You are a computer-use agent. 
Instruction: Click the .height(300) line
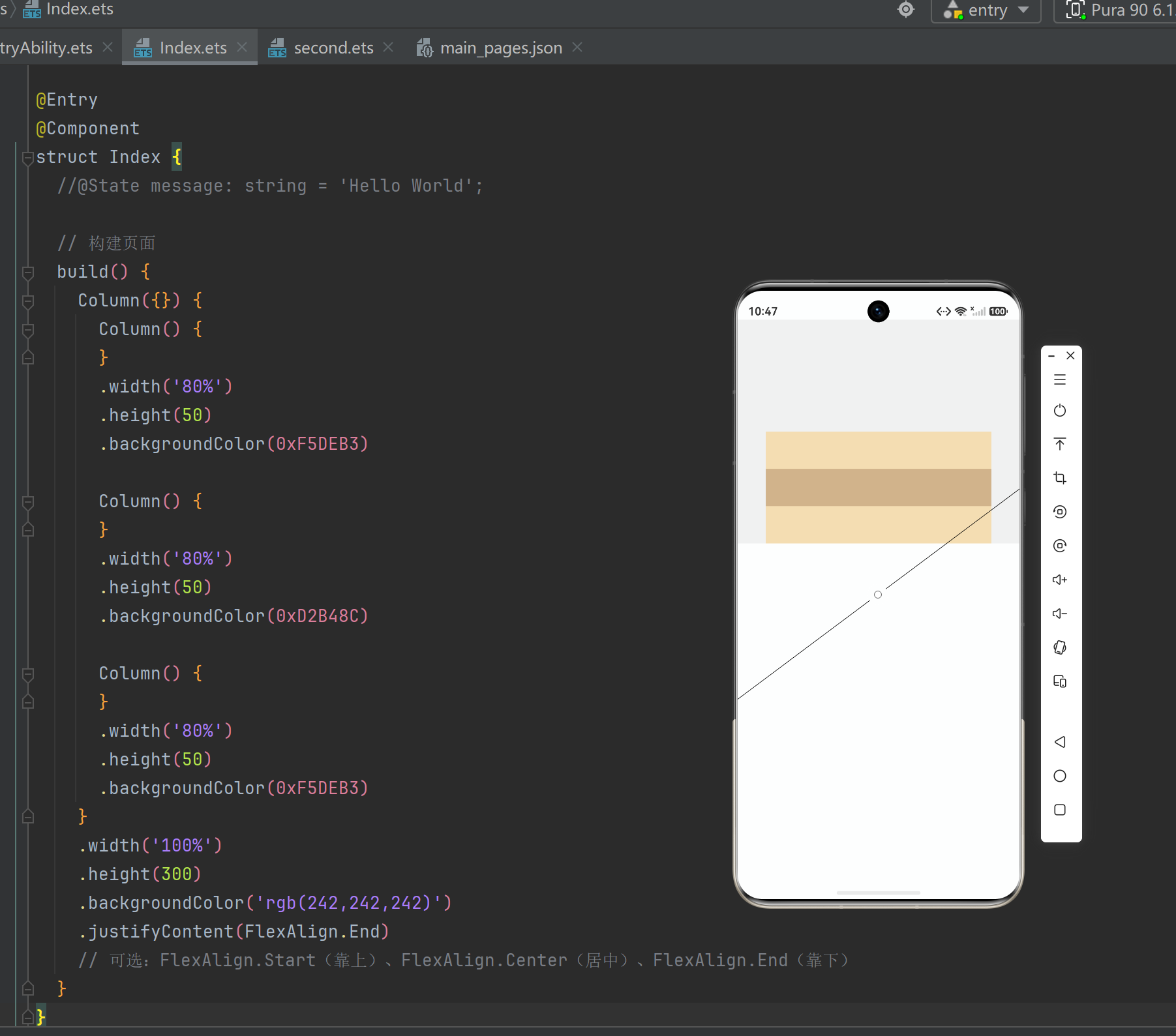tap(140, 874)
